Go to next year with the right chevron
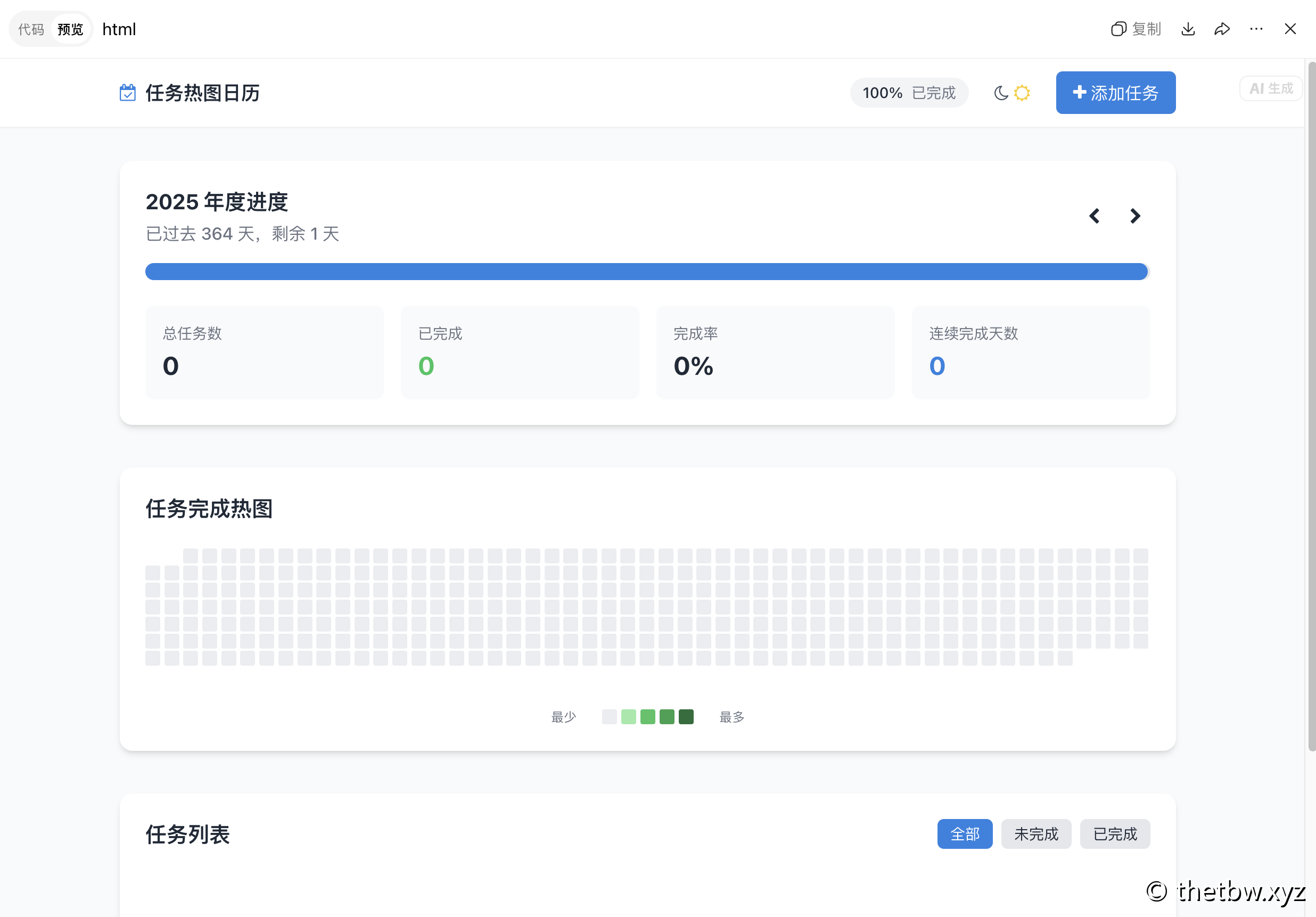Viewport: 1316px width, 917px height. 1135,216
